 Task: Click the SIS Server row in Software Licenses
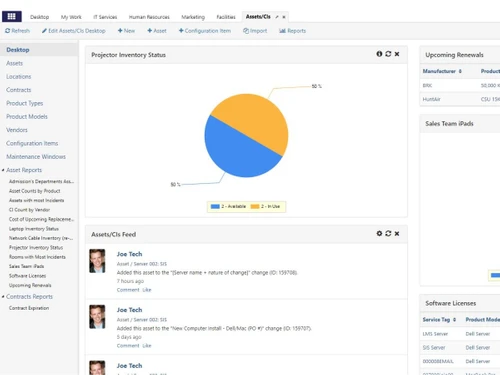[460, 347]
